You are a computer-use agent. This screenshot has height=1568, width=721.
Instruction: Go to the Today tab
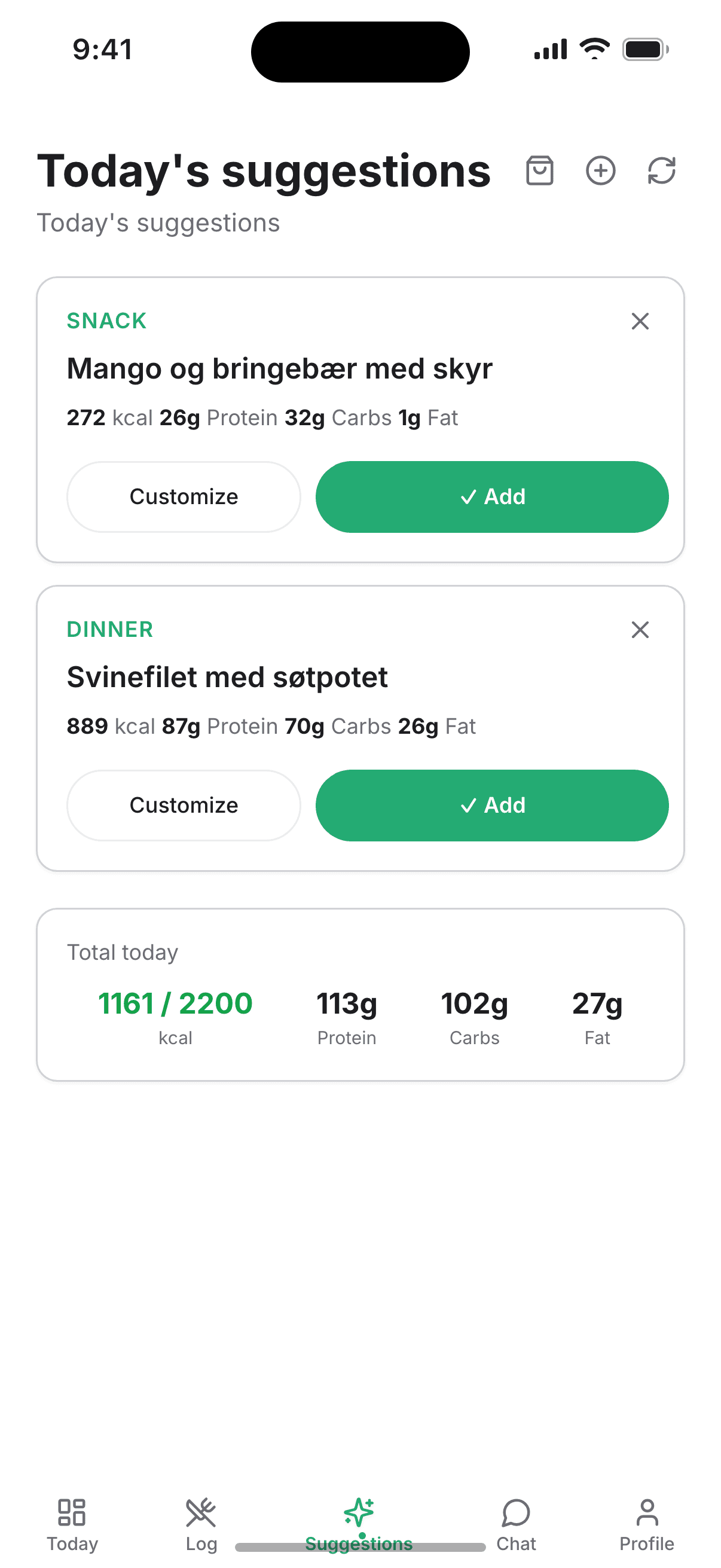pyautogui.click(x=72, y=1526)
